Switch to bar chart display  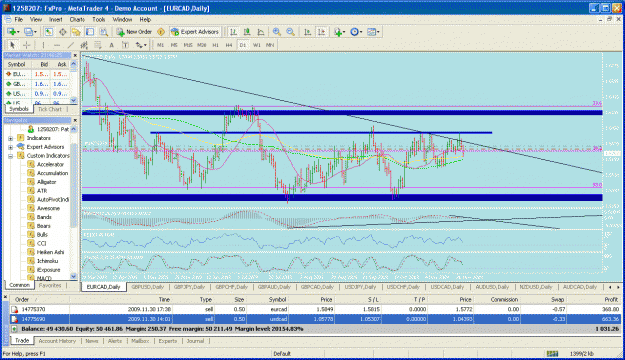[x=234, y=32]
